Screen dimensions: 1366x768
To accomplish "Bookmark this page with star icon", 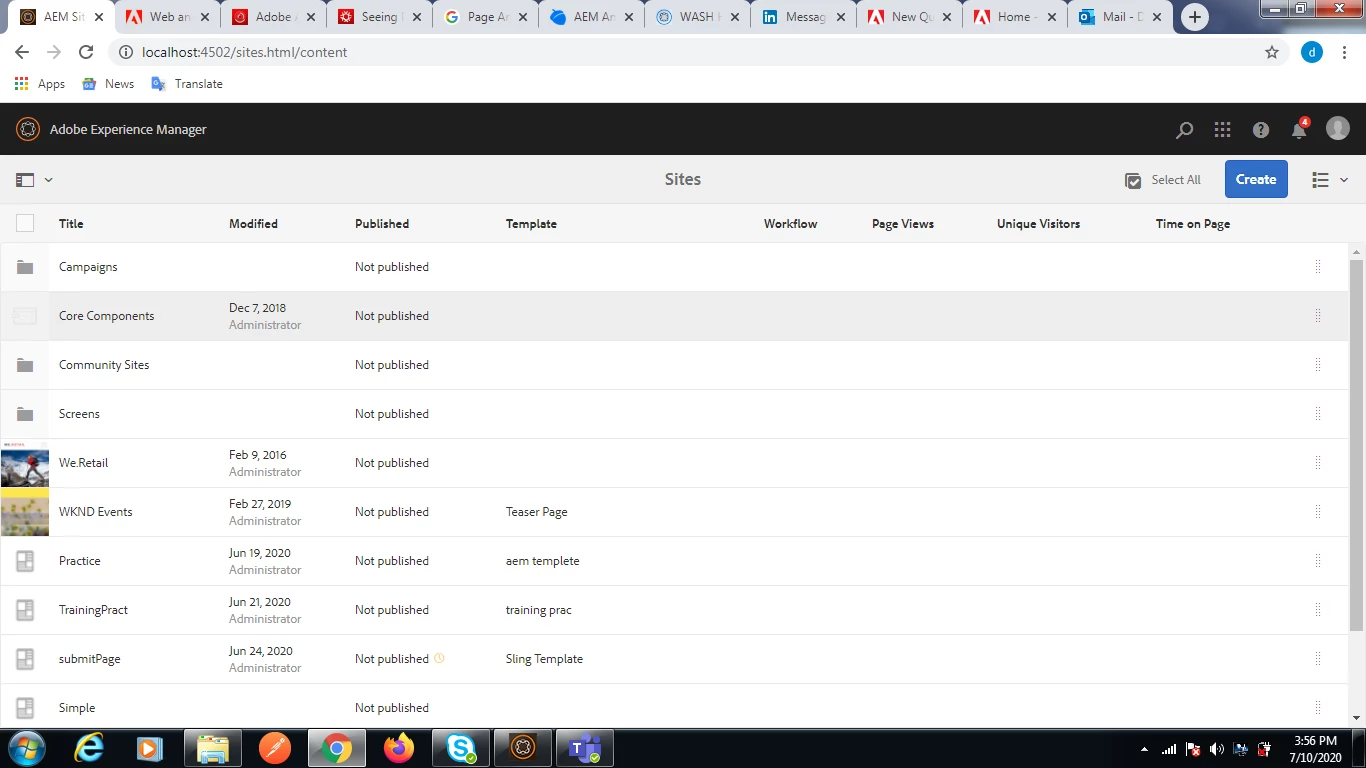I will [x=1272, y=52].
